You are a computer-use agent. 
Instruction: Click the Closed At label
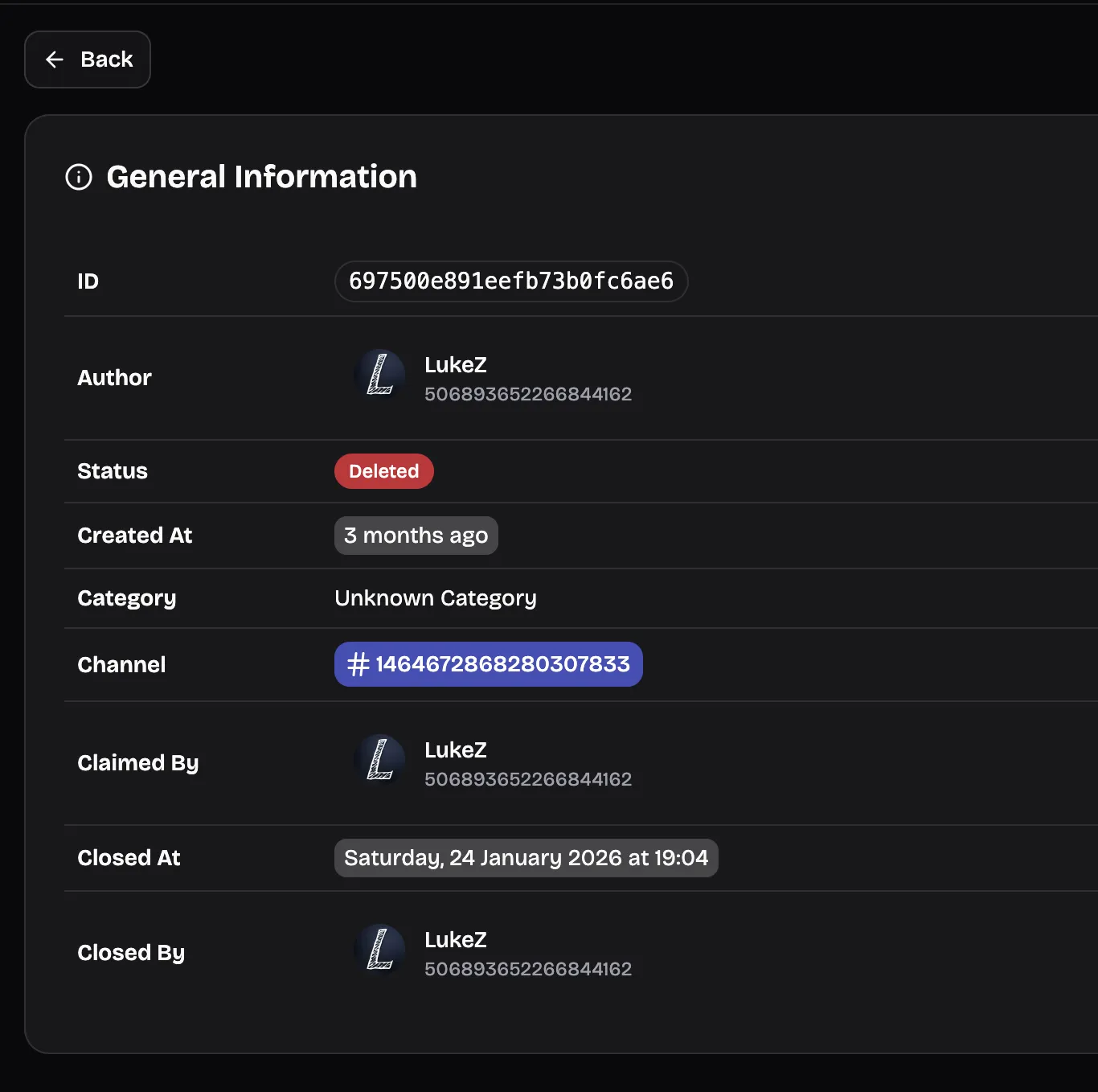(129, 858)
